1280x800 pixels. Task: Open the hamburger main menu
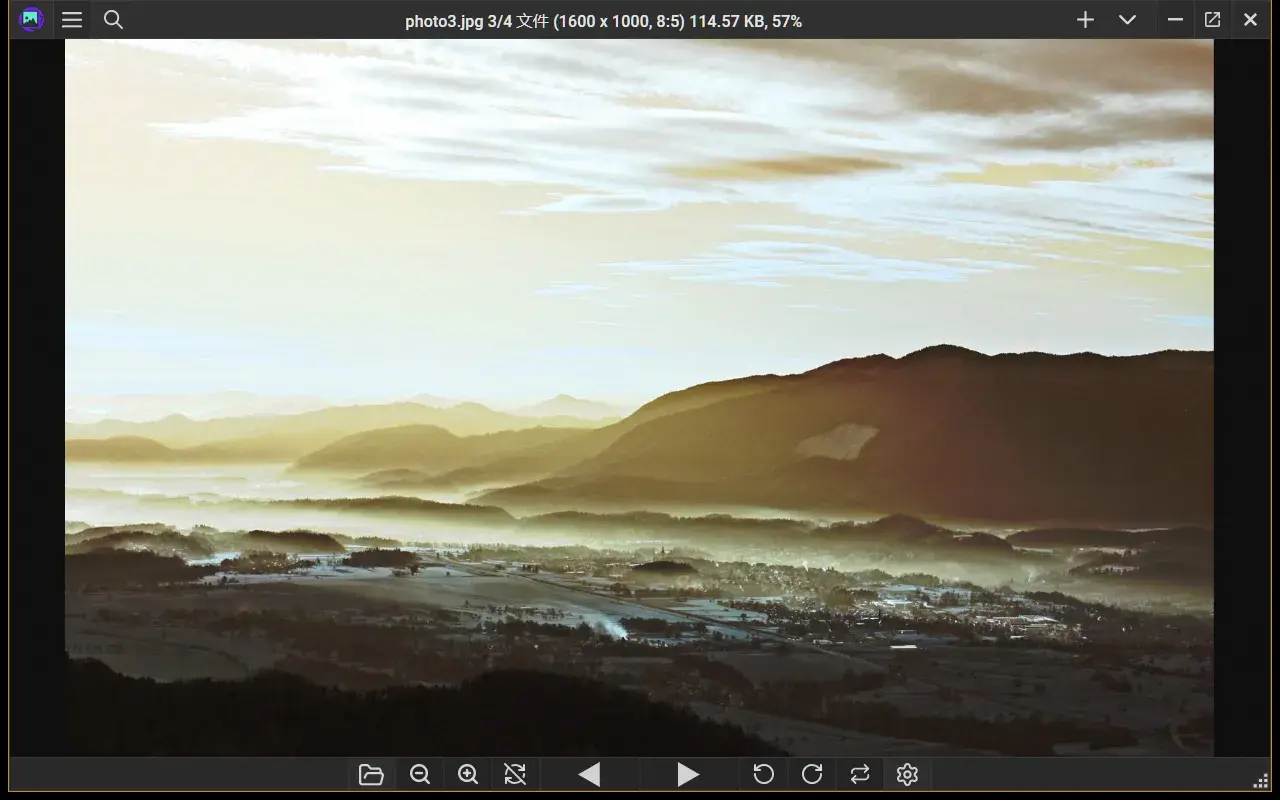tap(72, 20)
